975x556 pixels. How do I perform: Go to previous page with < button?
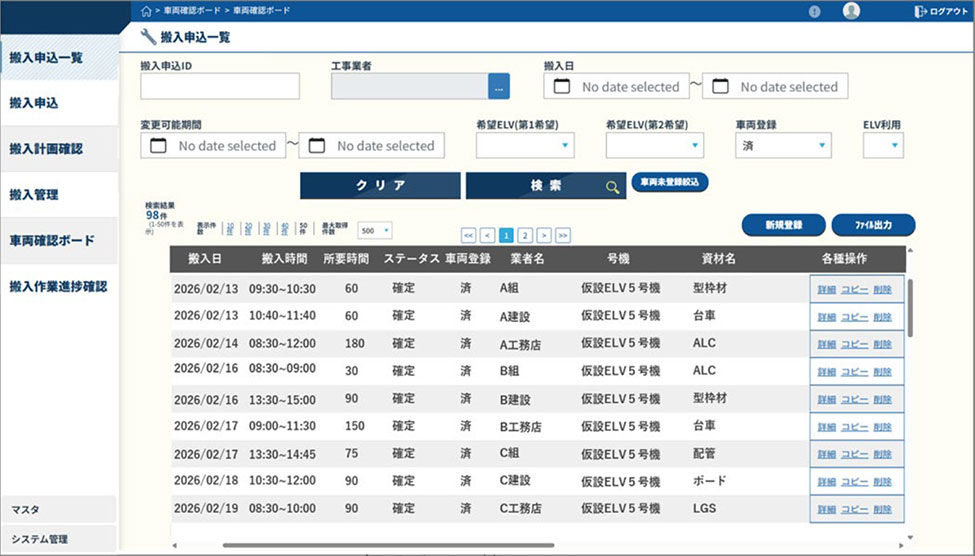pos(488,236)
